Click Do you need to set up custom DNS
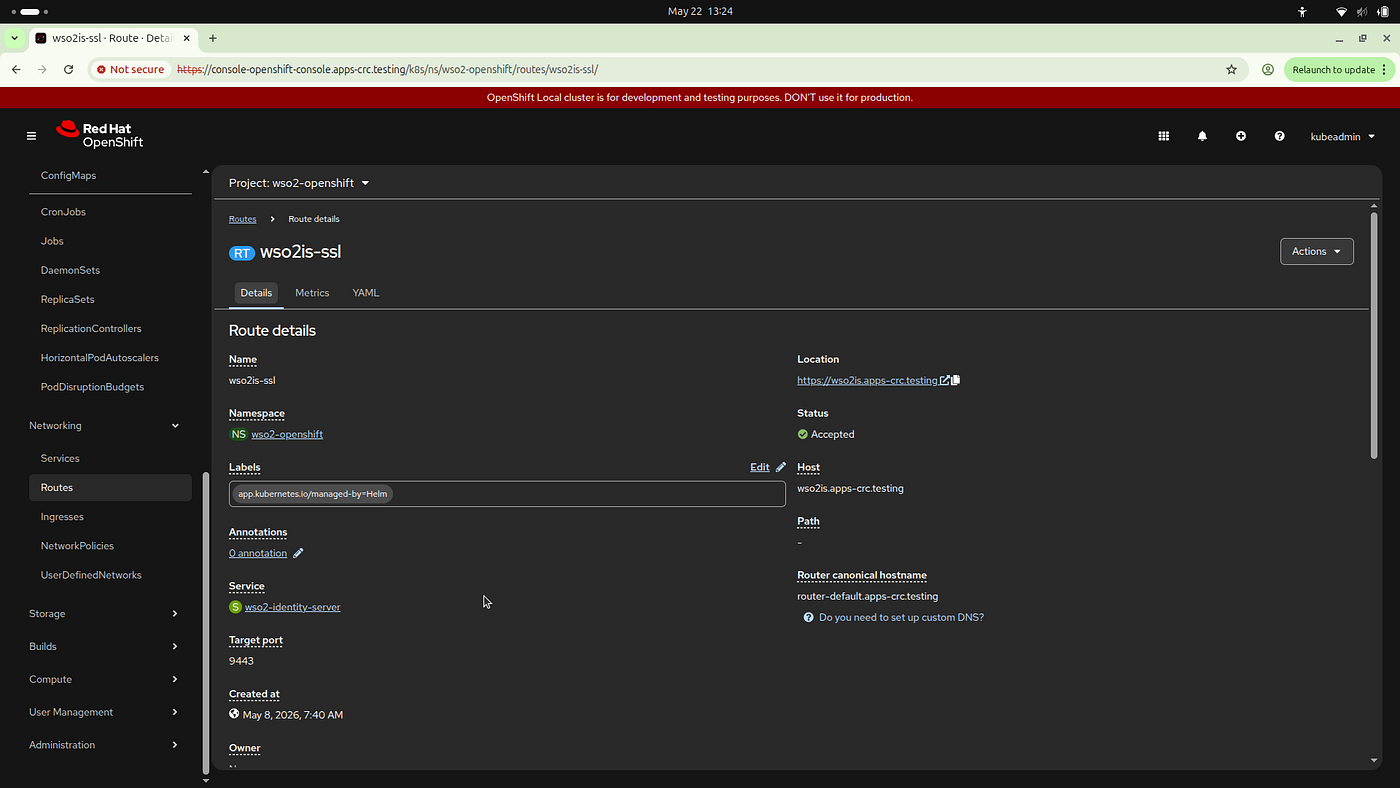Screen dimensions: 1400x788 (901, 617)
